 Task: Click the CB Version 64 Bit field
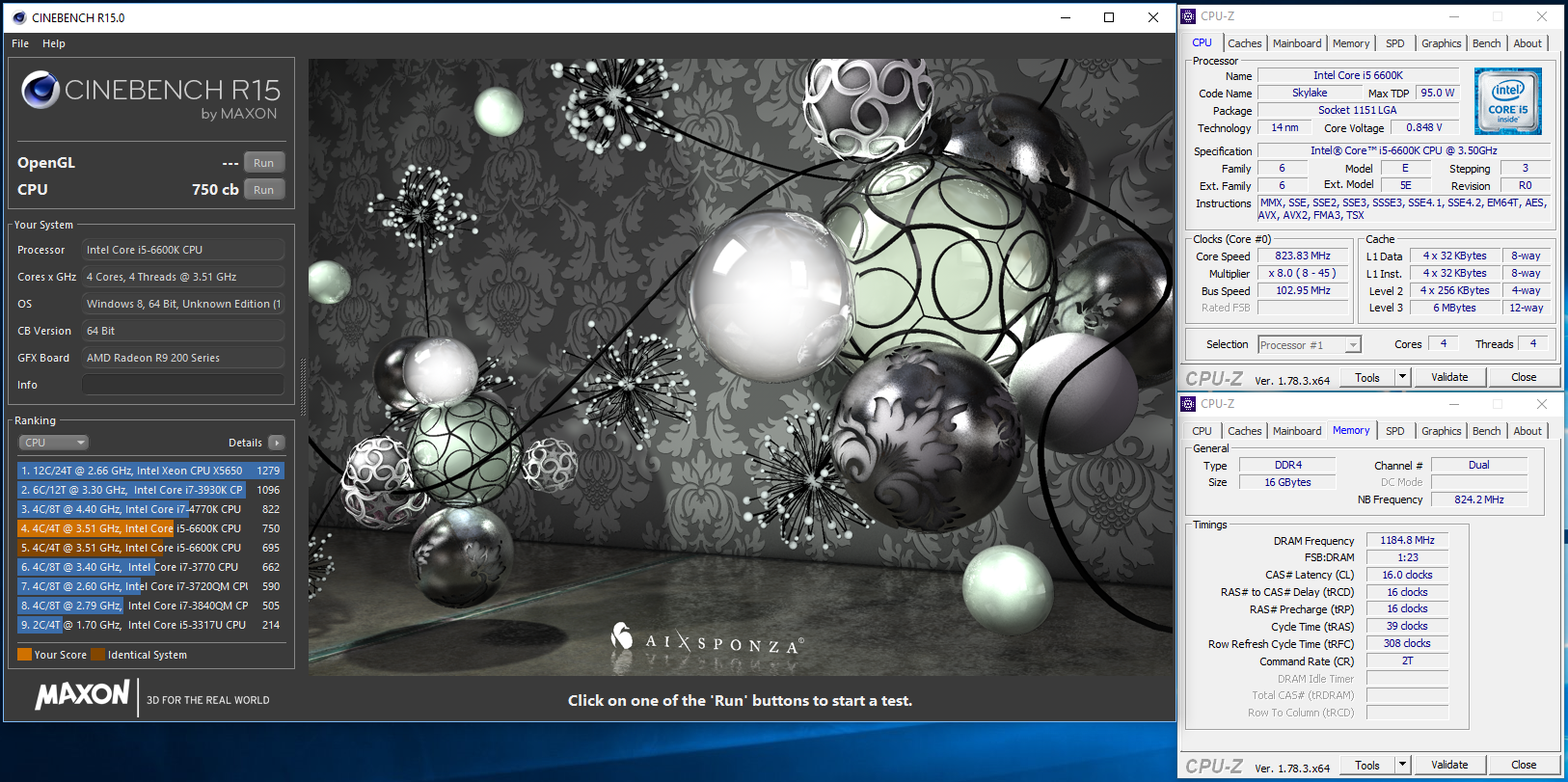[x=183, y=331]
